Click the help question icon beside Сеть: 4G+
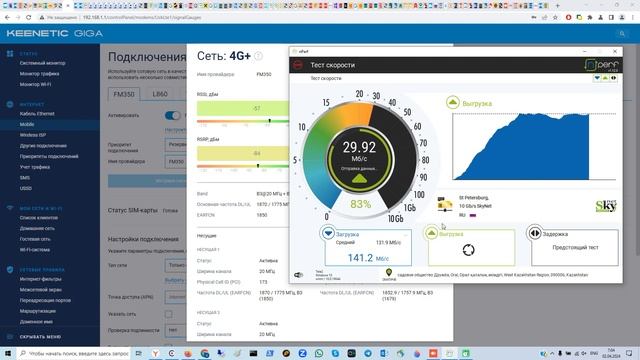 [258, 56]
